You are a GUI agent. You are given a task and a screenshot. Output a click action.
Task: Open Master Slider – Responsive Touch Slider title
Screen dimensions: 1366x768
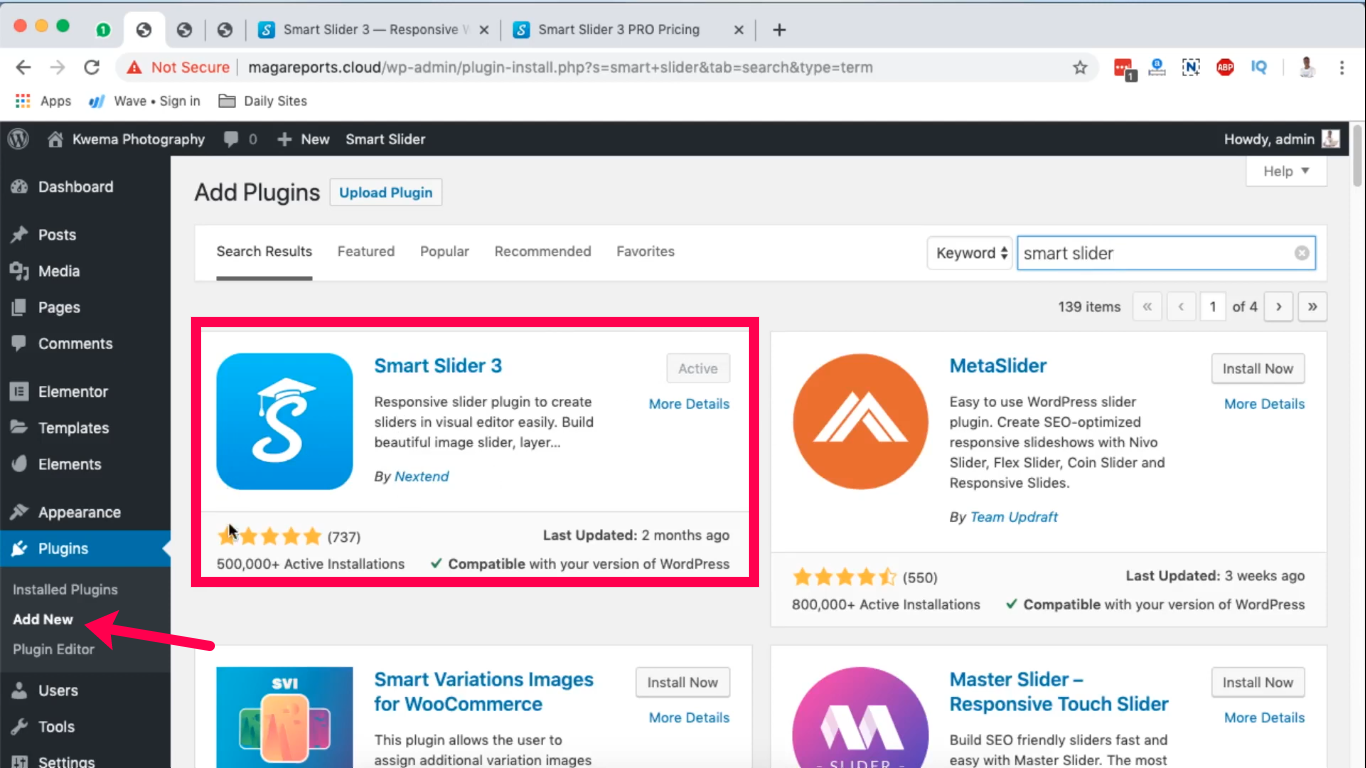[x=1059, y=692]
